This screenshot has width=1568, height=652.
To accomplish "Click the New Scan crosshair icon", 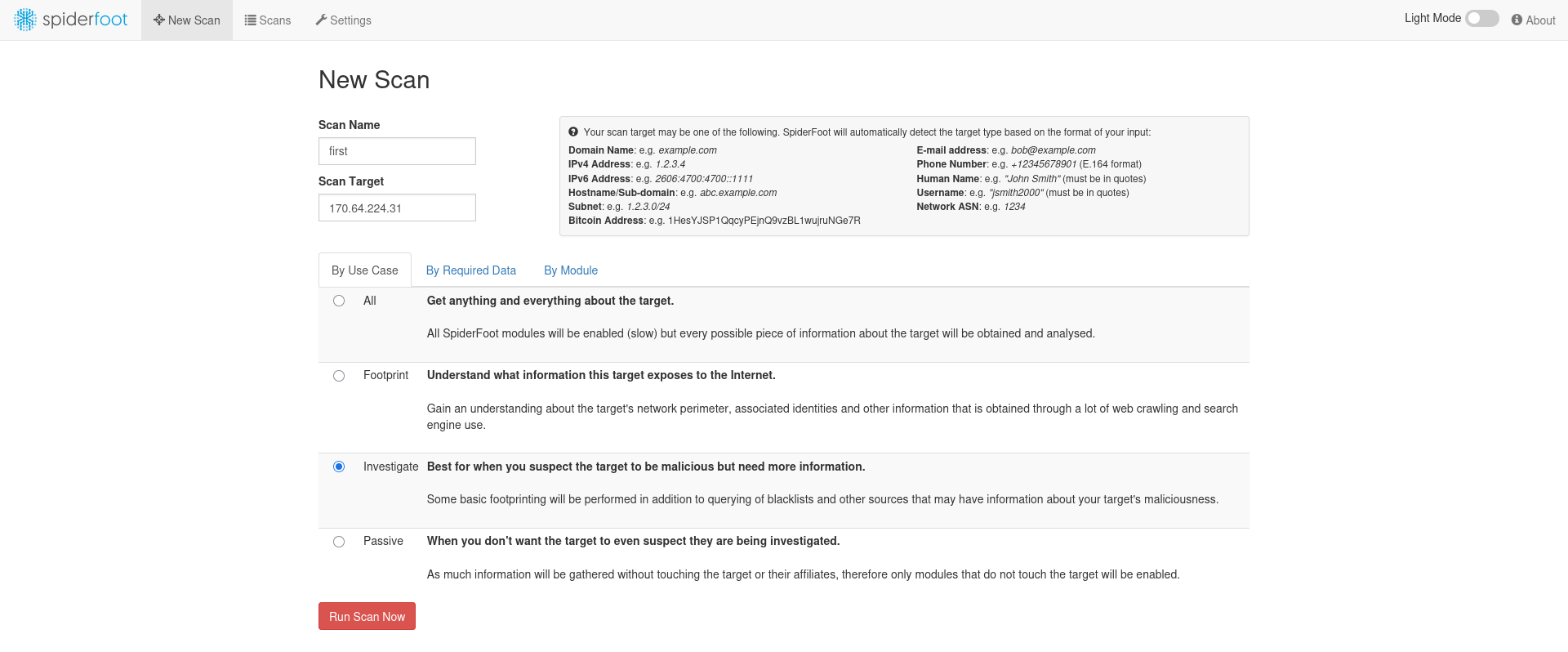I will pyautogui.click(x=158, y=20).
